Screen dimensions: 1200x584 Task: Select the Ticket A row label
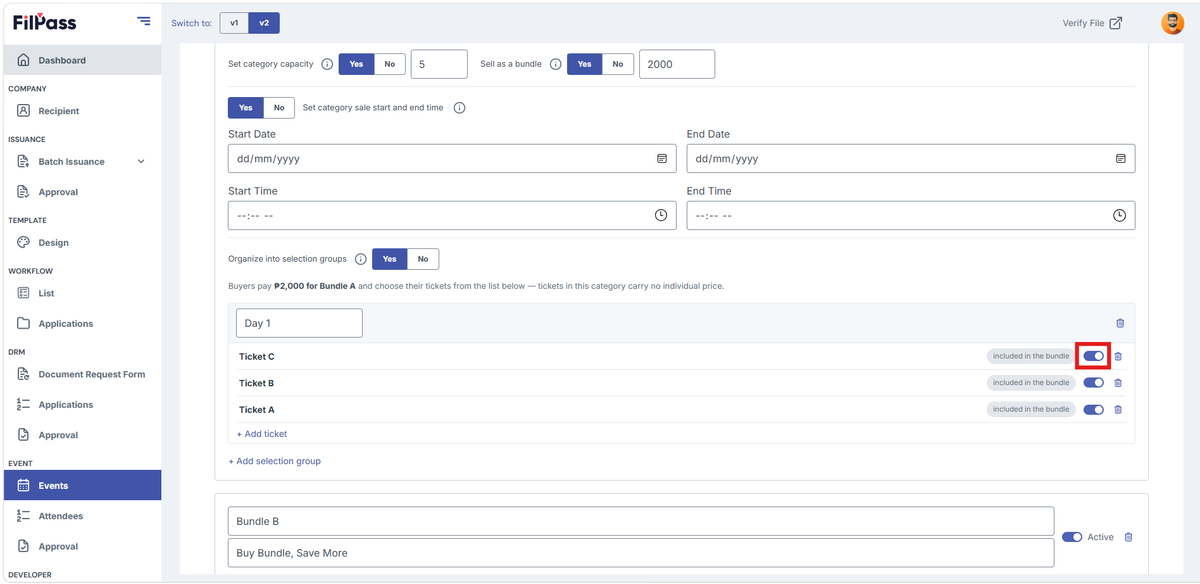(257, 410)
